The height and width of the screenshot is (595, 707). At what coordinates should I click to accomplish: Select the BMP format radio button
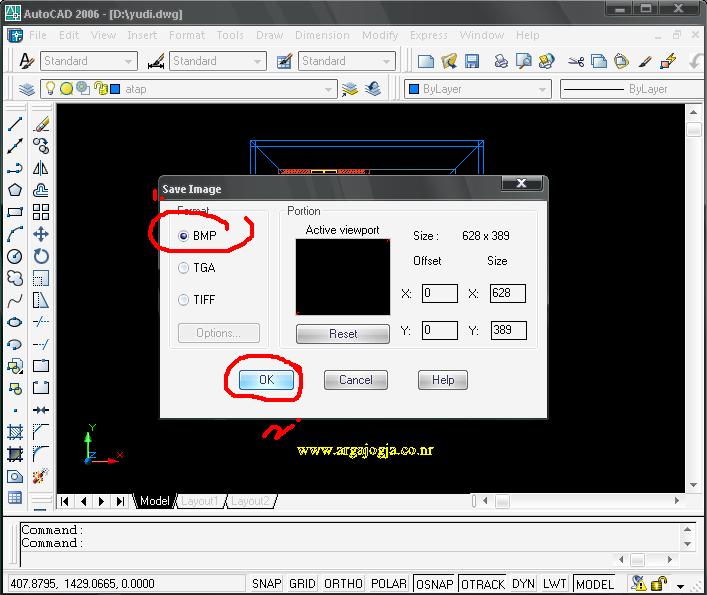pyautogui.click(x=184, y=236)
